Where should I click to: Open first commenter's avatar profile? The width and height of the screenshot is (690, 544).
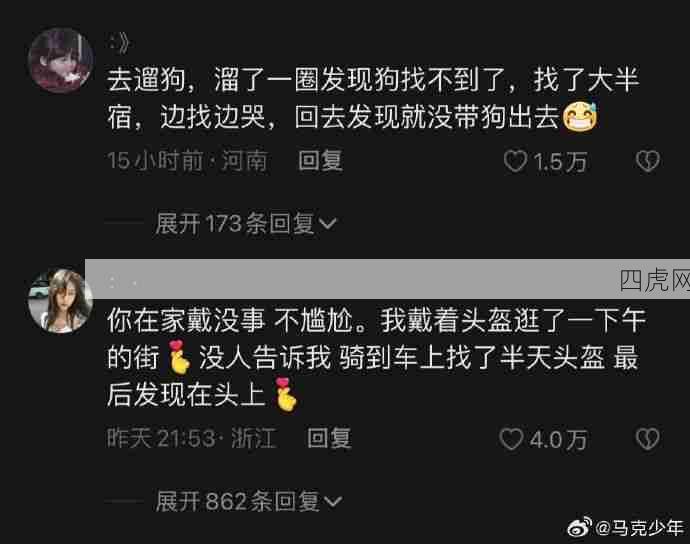click(x=61, y=60)
